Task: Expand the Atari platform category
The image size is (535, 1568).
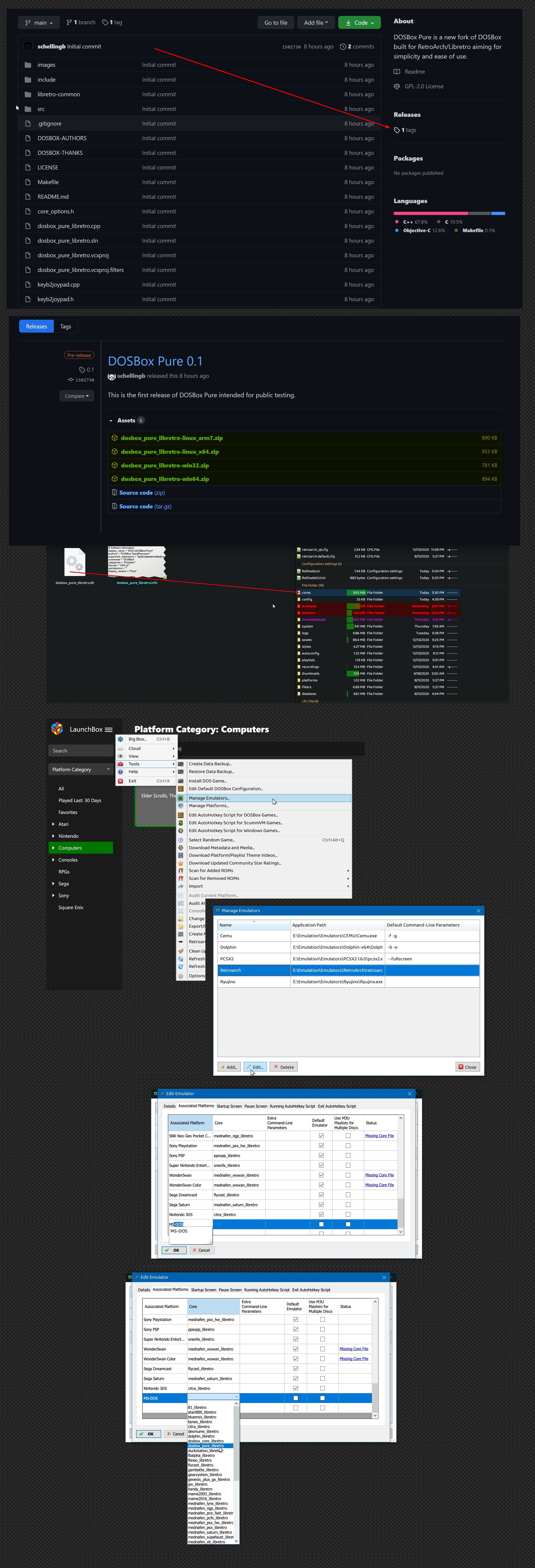Action: (54, 824)
